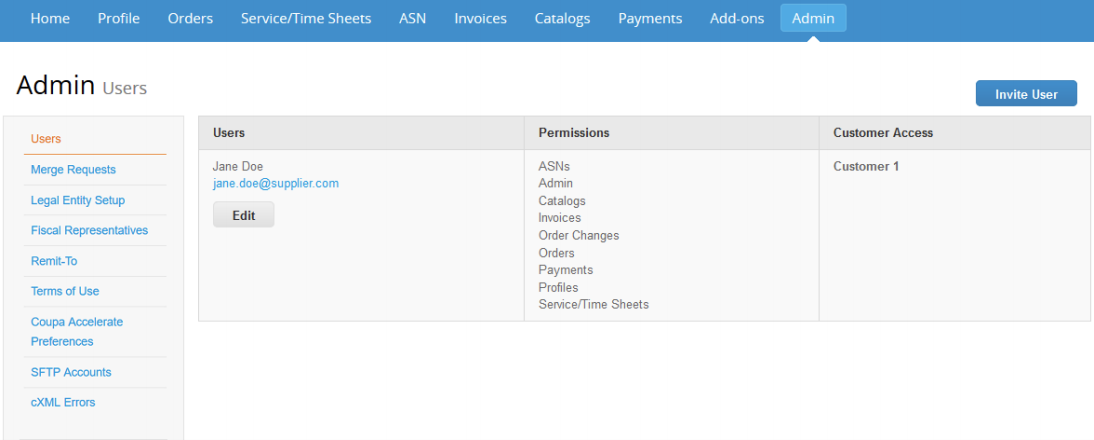The width and height of the screenshot is (1094, 440).
Task: Navigate to the Catalogs tab
Action: point(562,18)
